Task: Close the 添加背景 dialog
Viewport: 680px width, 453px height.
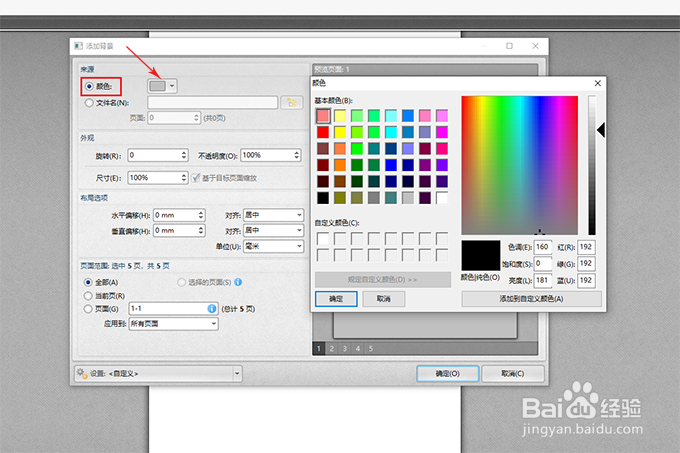Action: [535, 46]
